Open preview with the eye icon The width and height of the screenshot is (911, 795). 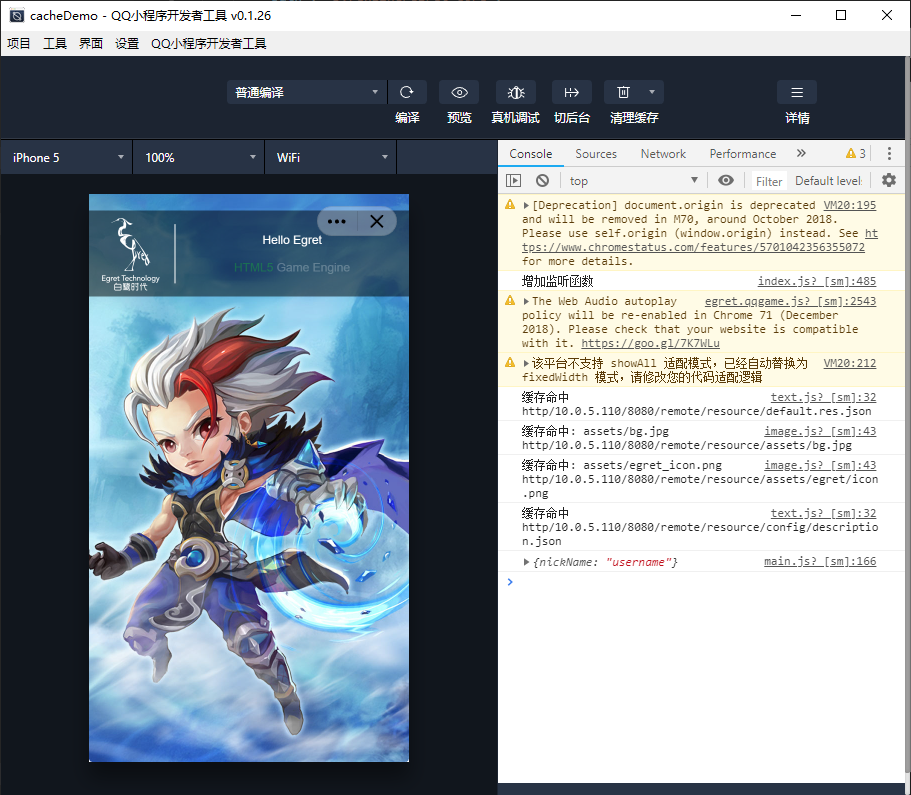click(x=459, y=92)
